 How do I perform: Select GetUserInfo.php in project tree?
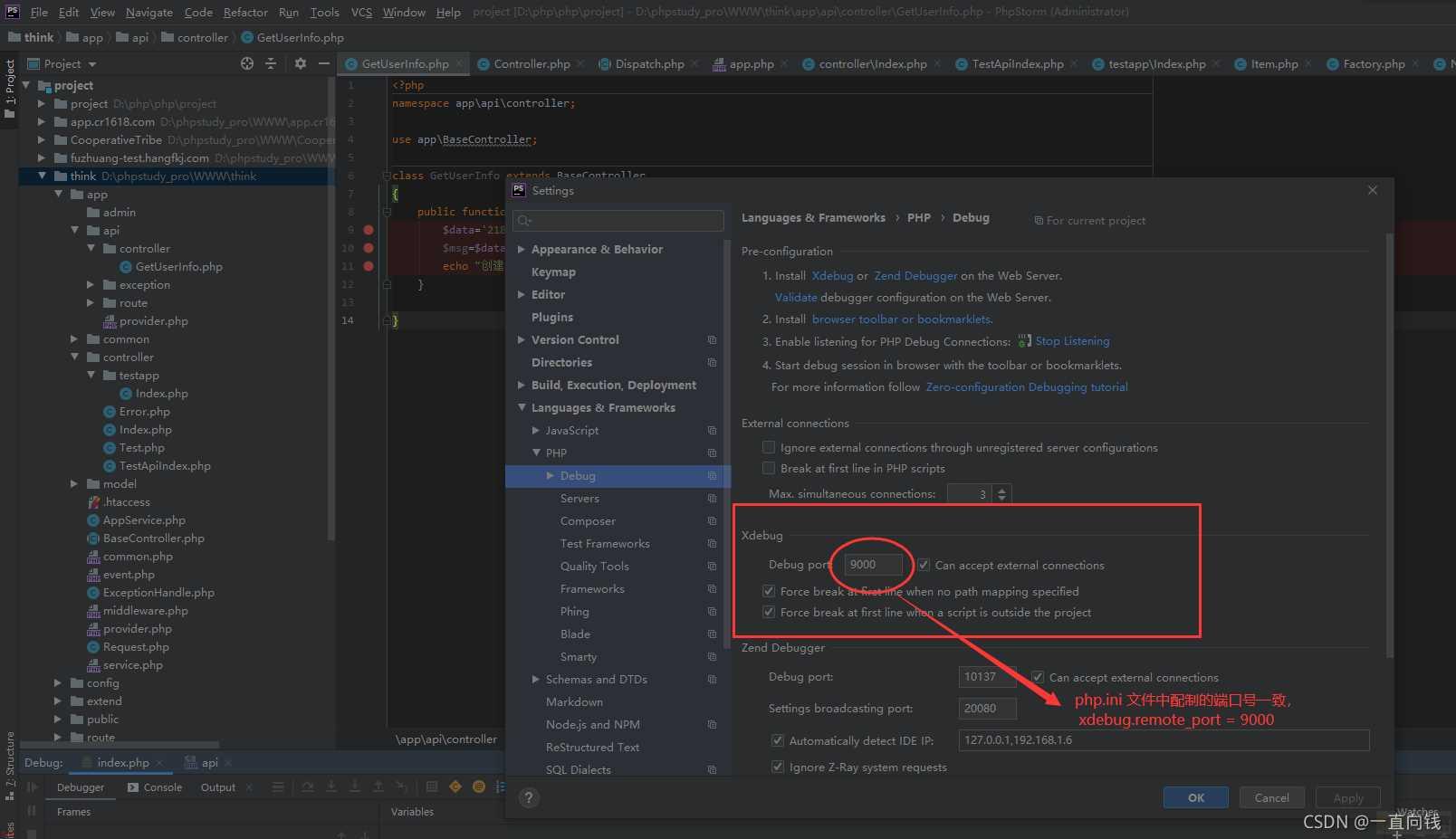coord(178,266)
